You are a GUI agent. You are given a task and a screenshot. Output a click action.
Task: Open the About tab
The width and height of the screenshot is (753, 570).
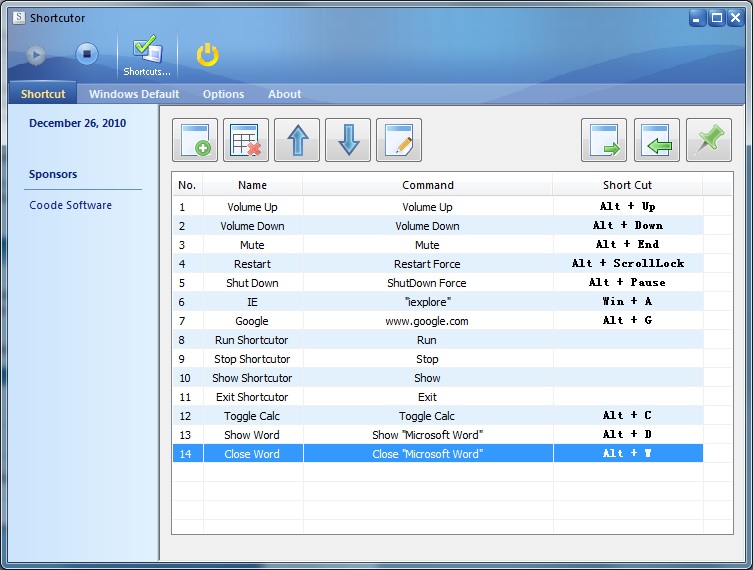(285, 94)
